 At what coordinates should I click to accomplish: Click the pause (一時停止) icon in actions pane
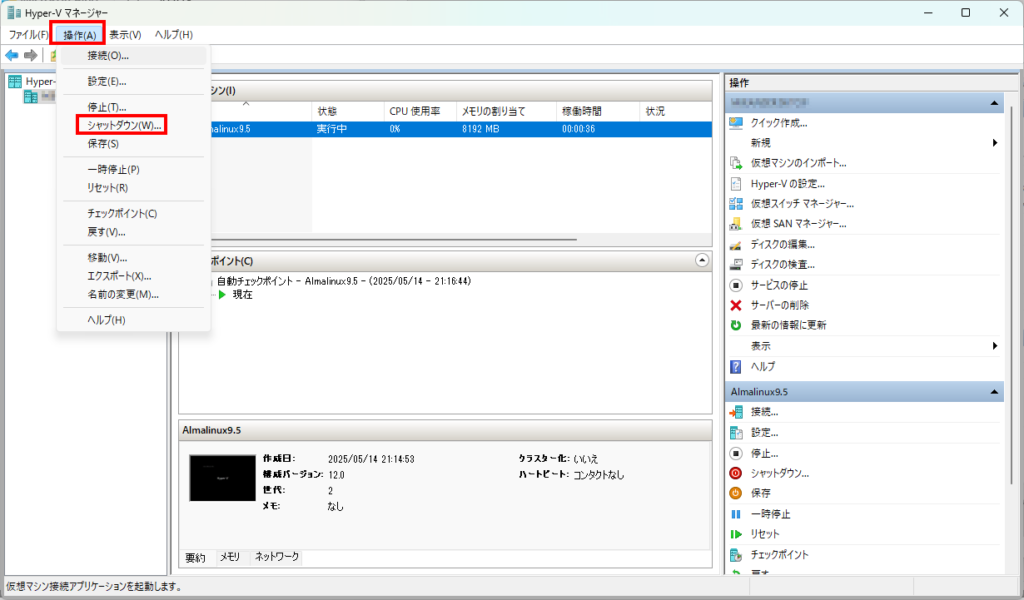(736, 514)
